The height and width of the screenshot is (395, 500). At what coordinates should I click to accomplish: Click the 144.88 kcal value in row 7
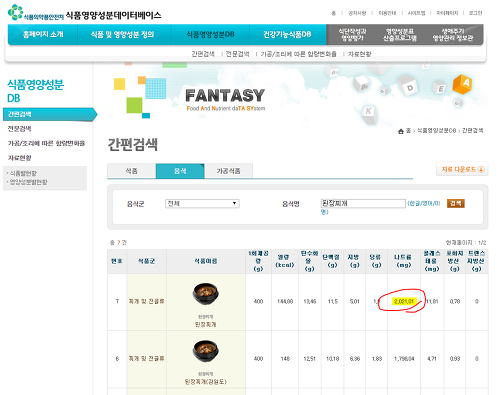[x=285, y=301]
